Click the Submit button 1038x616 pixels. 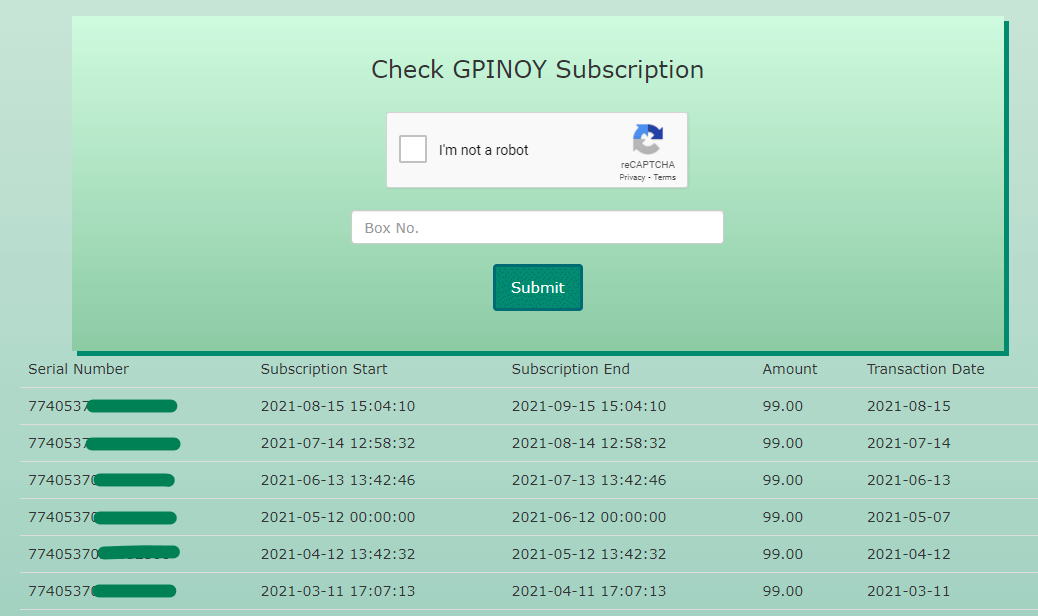pyautogui.click(x=537, y=287)
